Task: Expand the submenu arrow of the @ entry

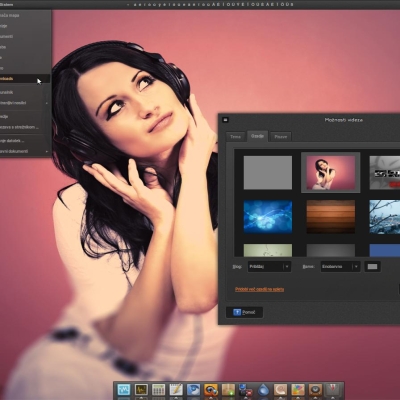Action: tap(47, 103)
